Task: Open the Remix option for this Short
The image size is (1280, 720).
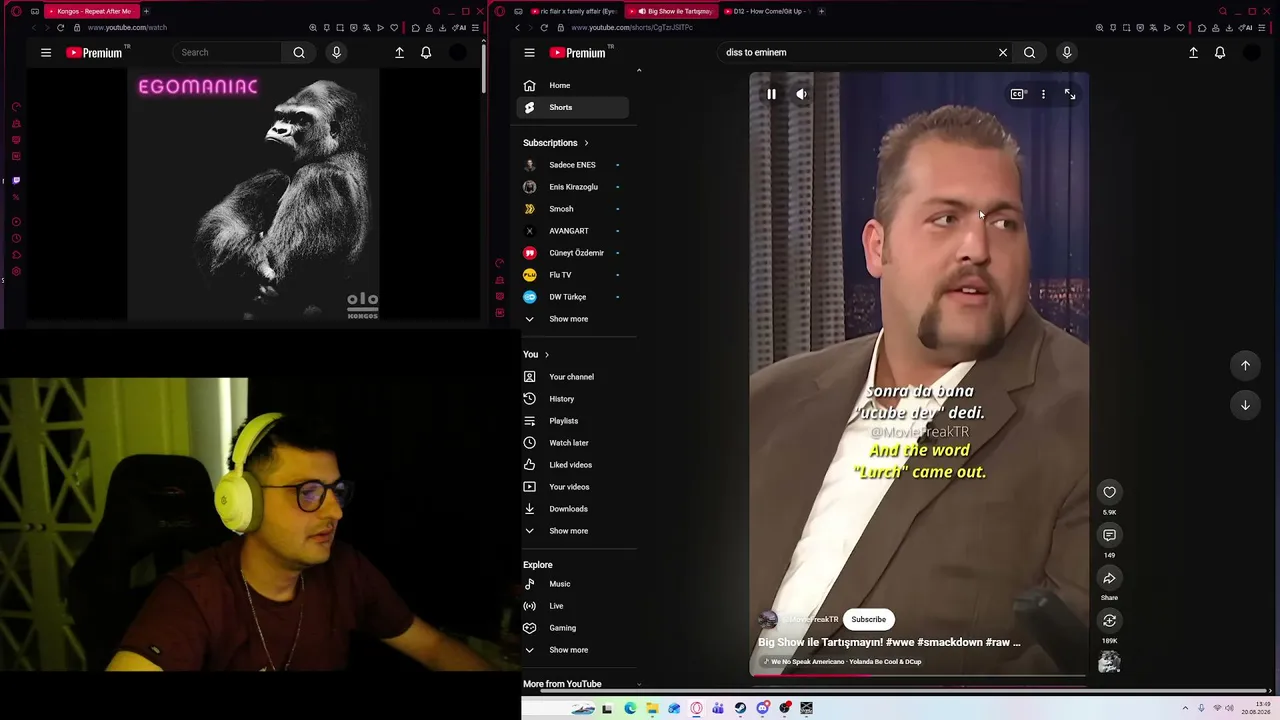Action: point(1109,621)
